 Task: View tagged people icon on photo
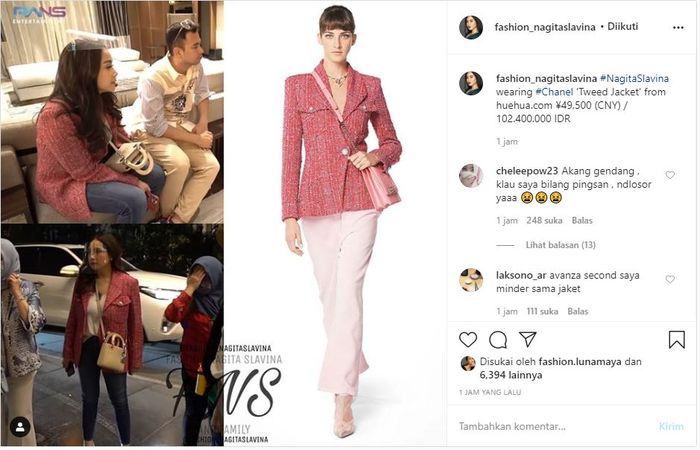pos(20,427)
